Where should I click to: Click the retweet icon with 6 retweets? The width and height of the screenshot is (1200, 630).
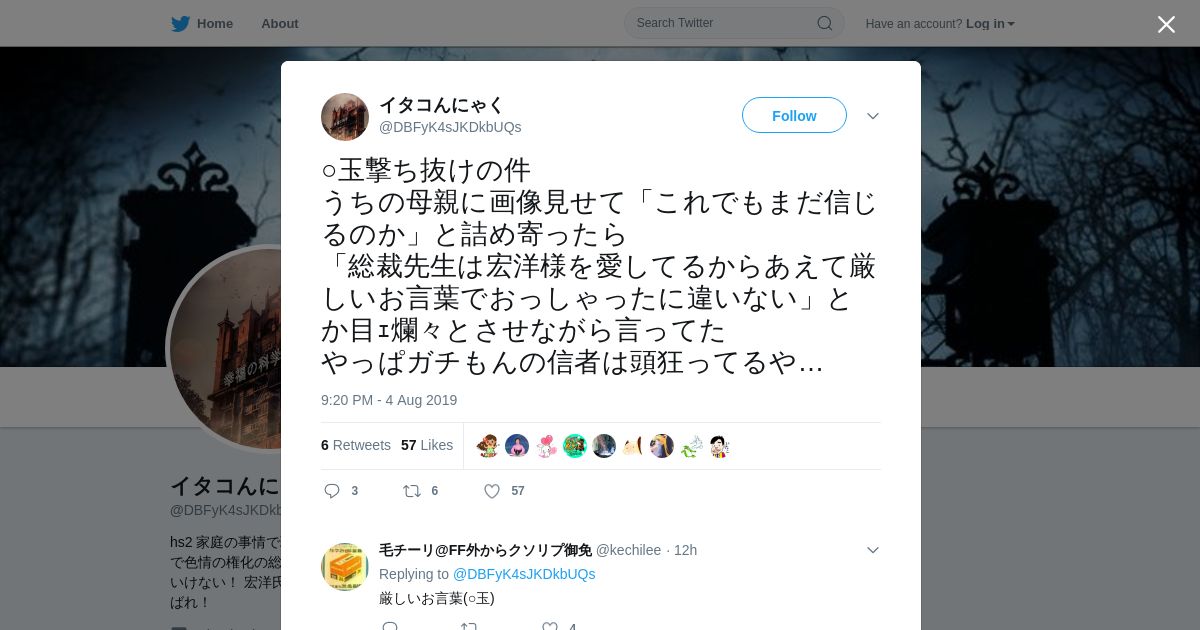click(411, 491)
